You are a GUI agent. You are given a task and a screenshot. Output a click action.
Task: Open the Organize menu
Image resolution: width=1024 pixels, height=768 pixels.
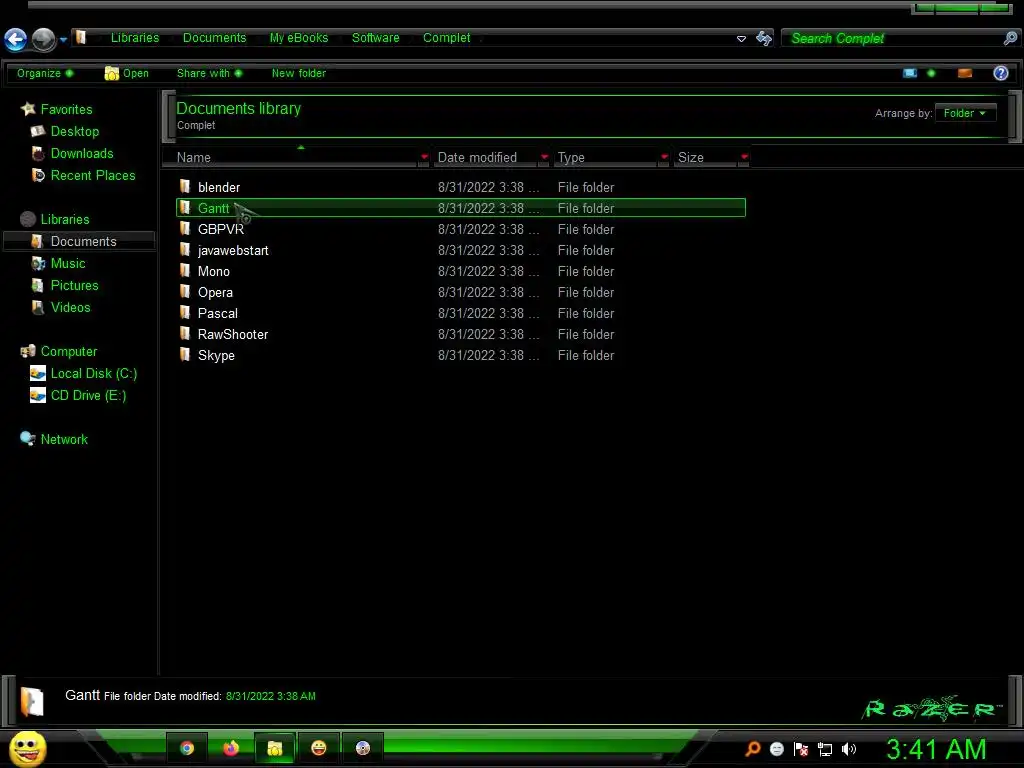click(x=45, y=73)
